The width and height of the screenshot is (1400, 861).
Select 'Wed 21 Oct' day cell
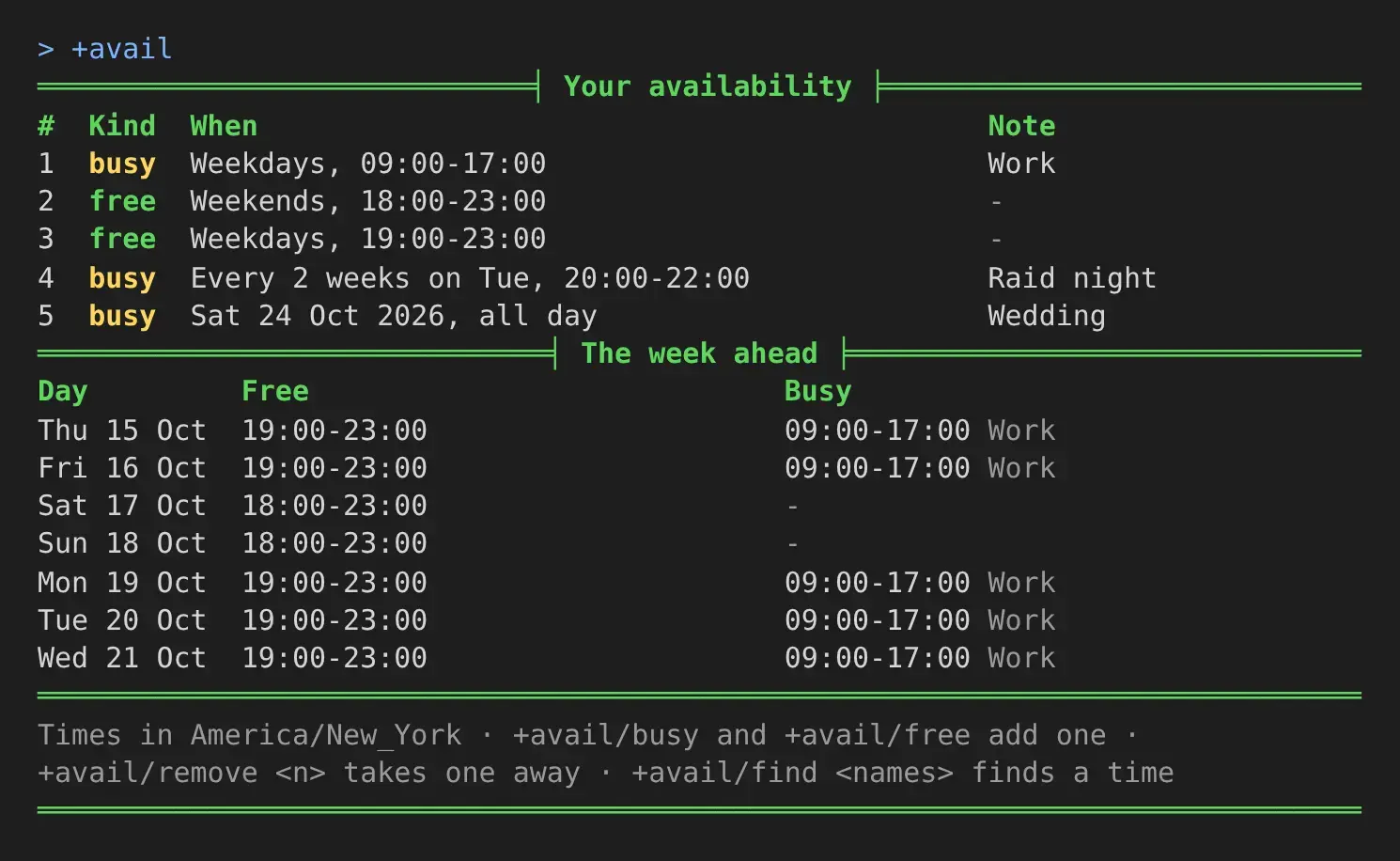pos(122,658)
